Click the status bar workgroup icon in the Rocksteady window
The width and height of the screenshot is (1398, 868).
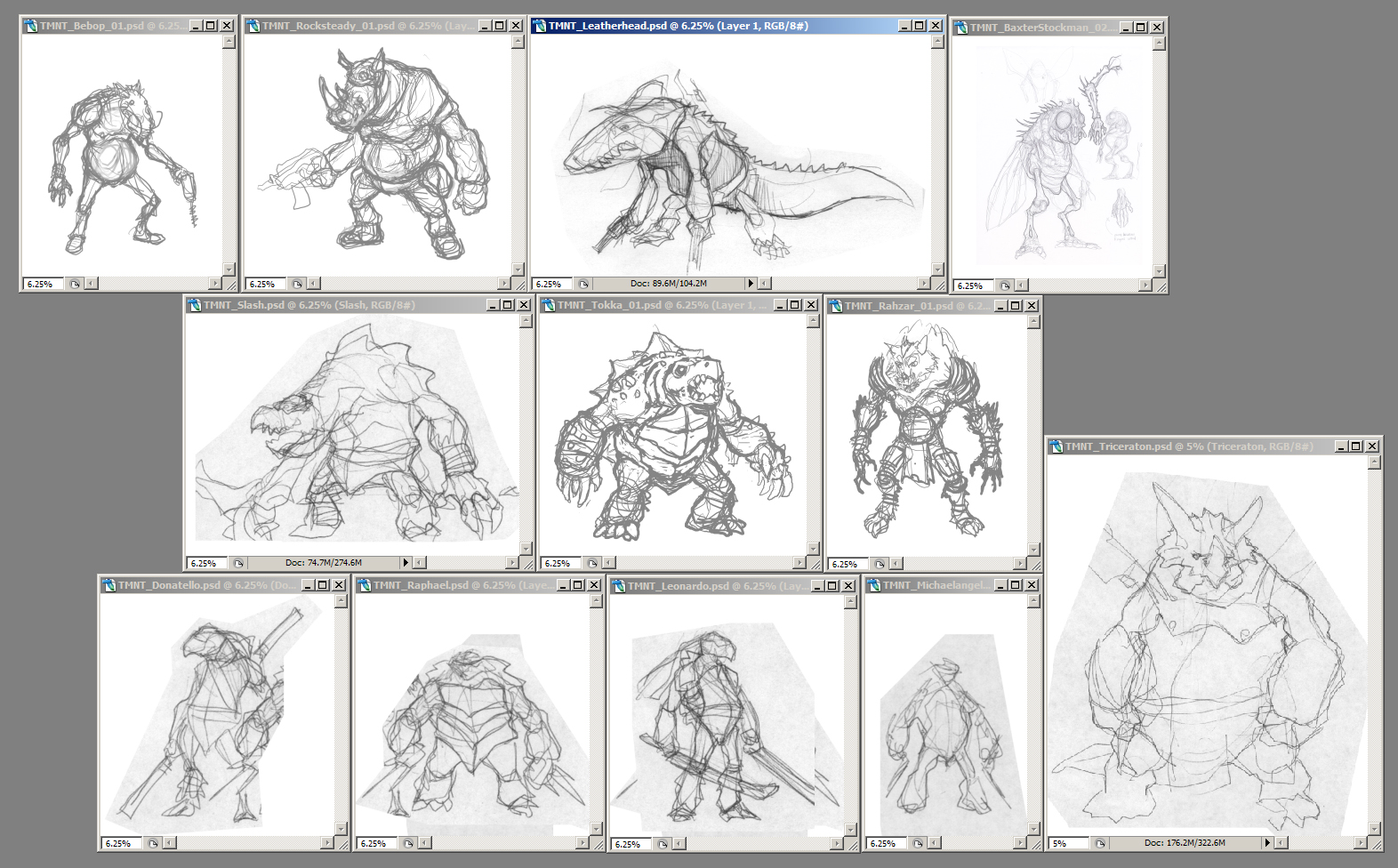click(x=297, y=285)
